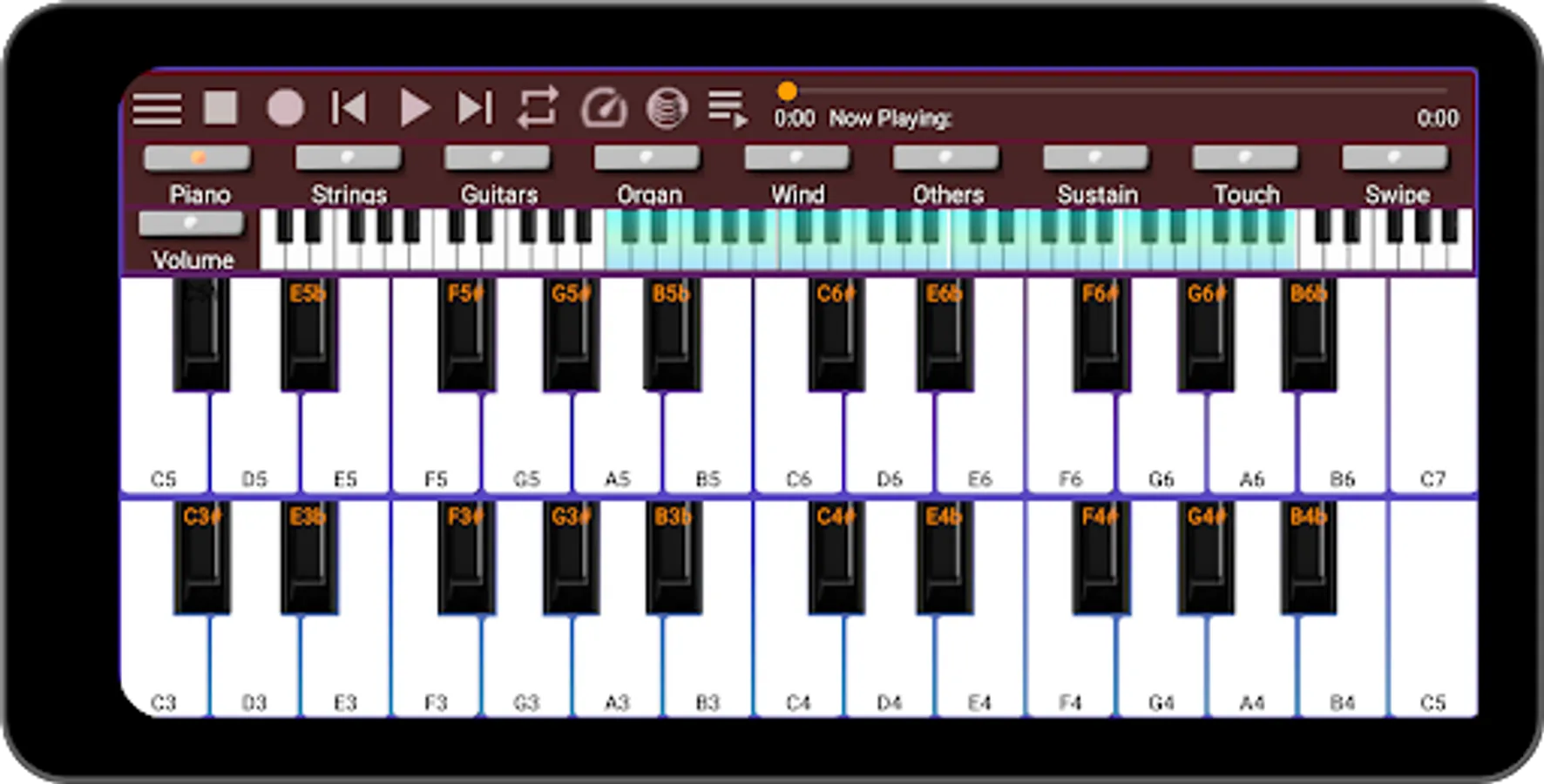This screenshot has height=784, width=1544.
Task: Toggle the Others instrument switch
Action: (946, 158)
